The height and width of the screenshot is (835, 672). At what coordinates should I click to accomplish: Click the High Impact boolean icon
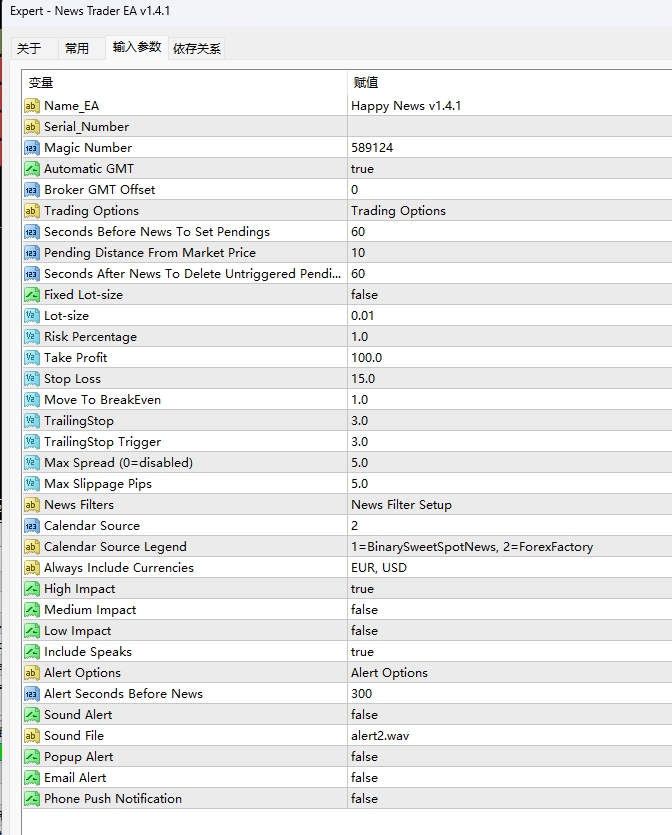(31, 588)
